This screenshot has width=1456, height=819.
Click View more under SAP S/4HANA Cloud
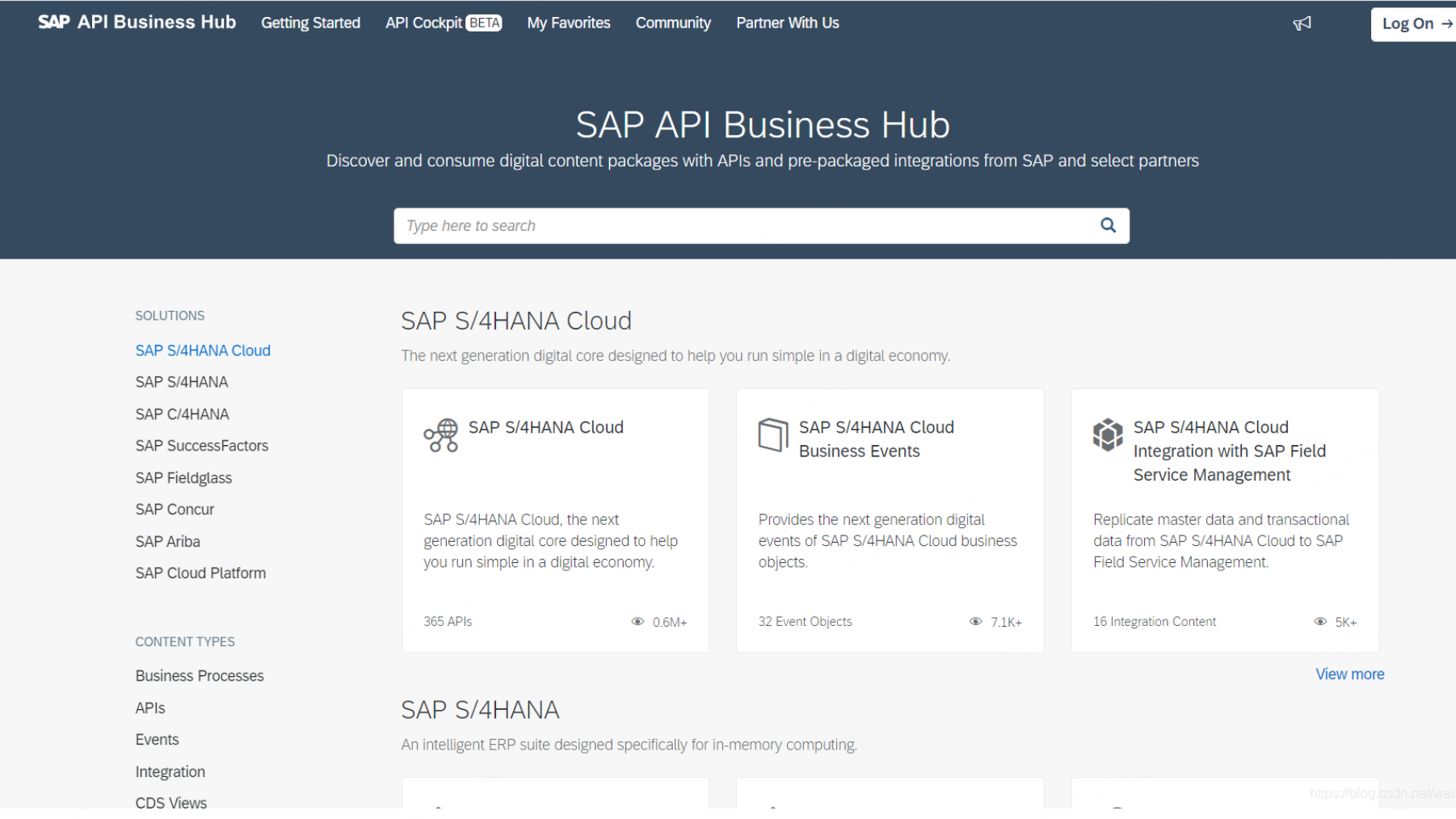(x=1349, y=674)
